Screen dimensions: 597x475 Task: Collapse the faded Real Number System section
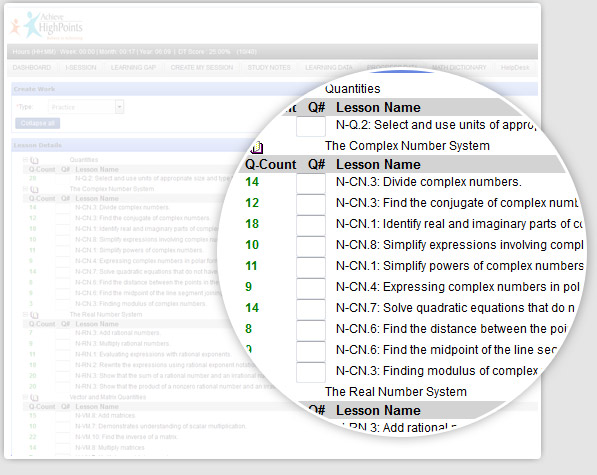click(x=25, y=314)
